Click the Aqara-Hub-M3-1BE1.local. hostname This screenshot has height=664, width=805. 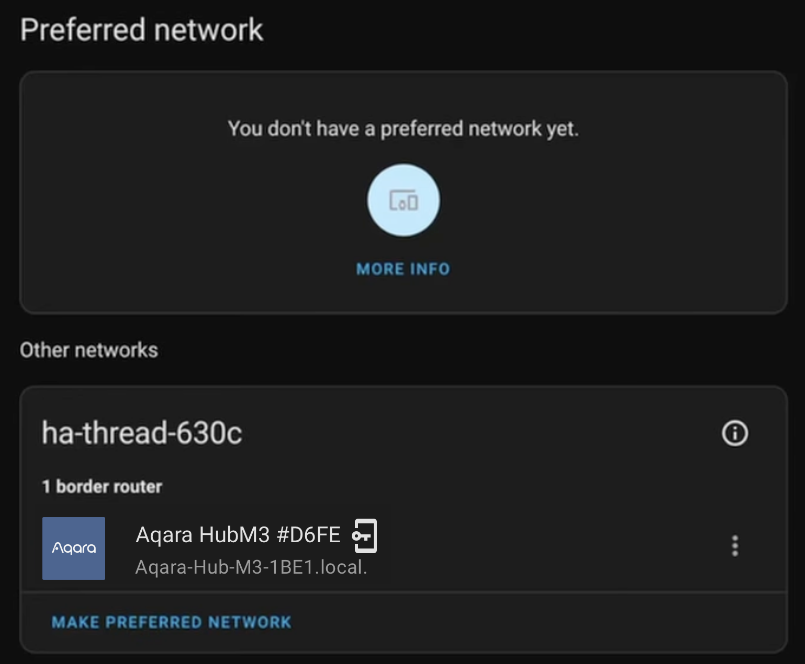tap(251, 568)
